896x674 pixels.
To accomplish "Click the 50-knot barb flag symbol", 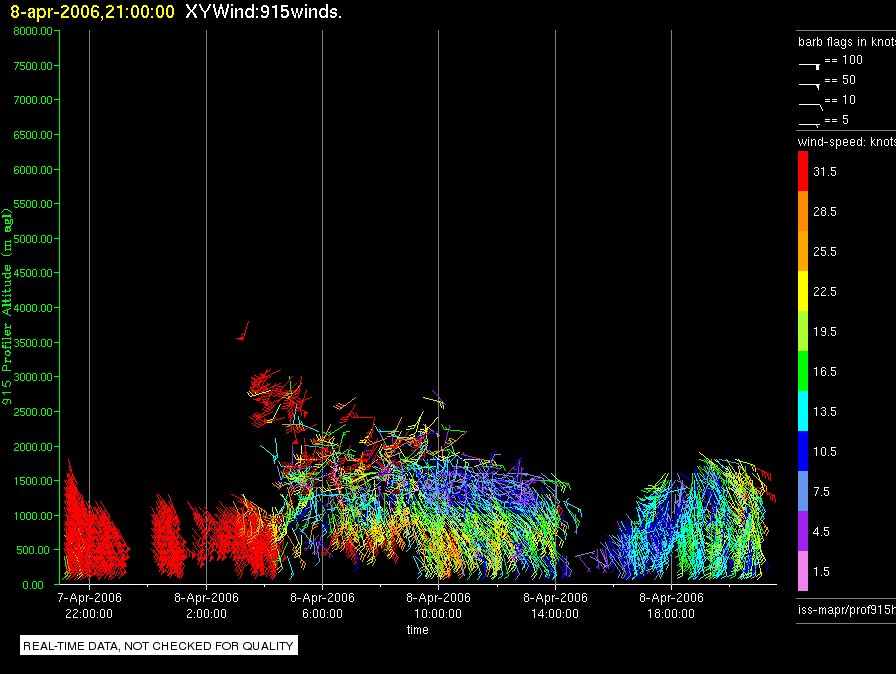I will click(x=809, y=86).
